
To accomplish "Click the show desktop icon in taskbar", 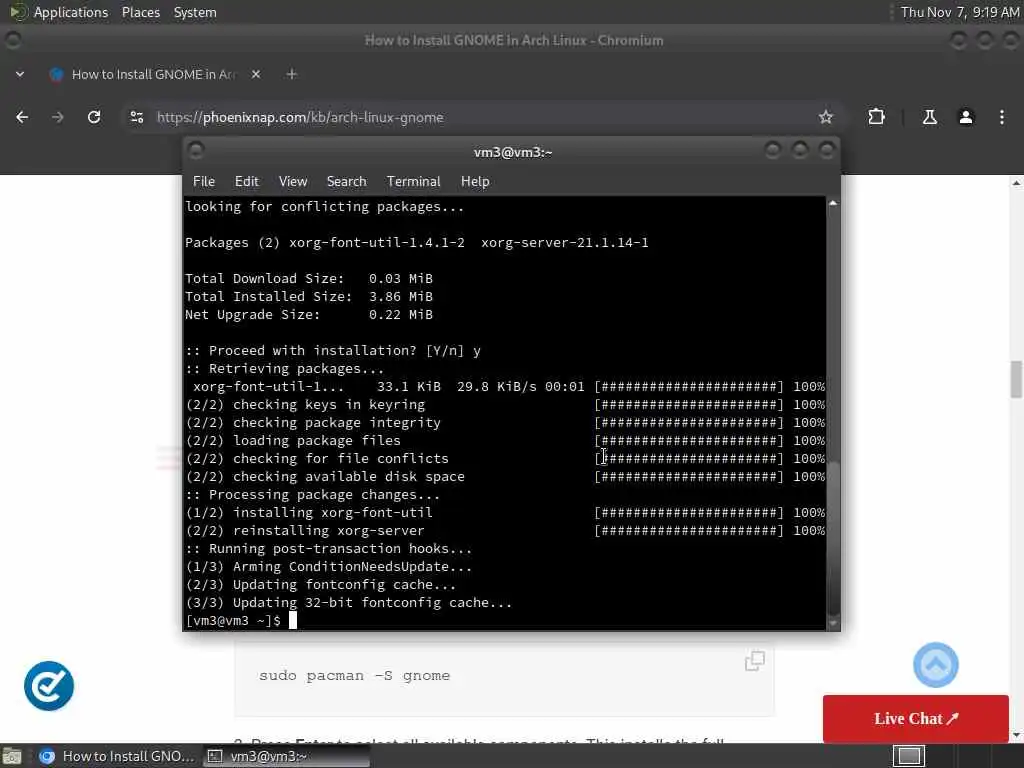I will click(12, 756).
